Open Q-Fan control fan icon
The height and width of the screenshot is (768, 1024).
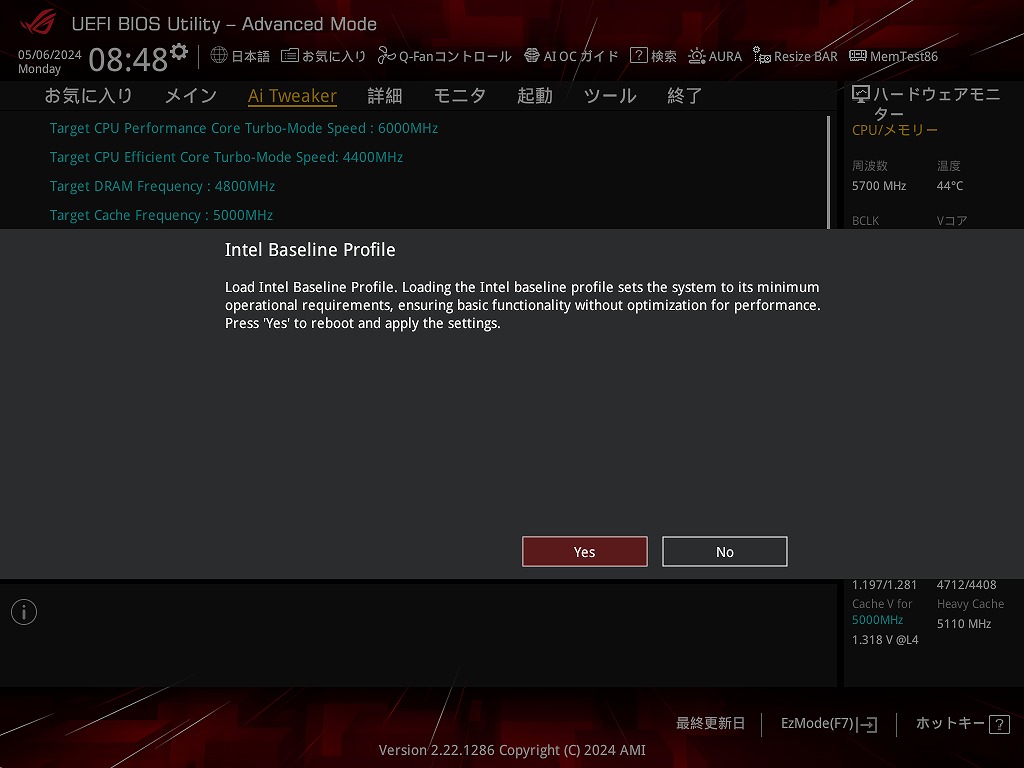(x=387, y=56)
